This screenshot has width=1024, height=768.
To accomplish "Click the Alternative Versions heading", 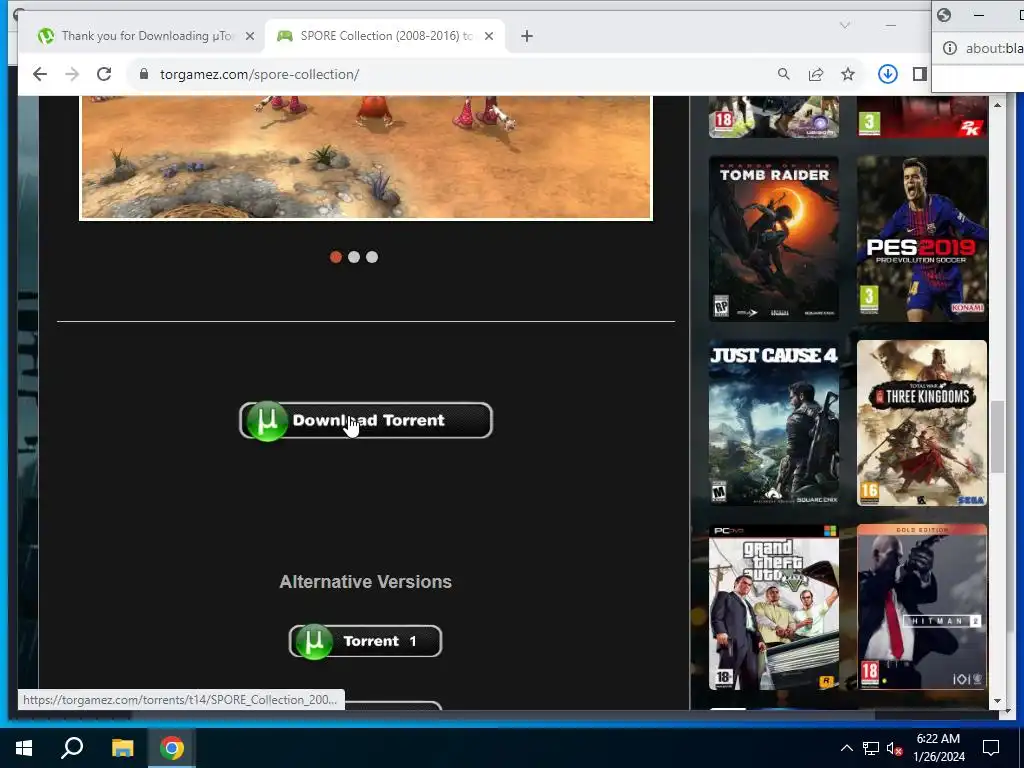I will coord(366,582).
